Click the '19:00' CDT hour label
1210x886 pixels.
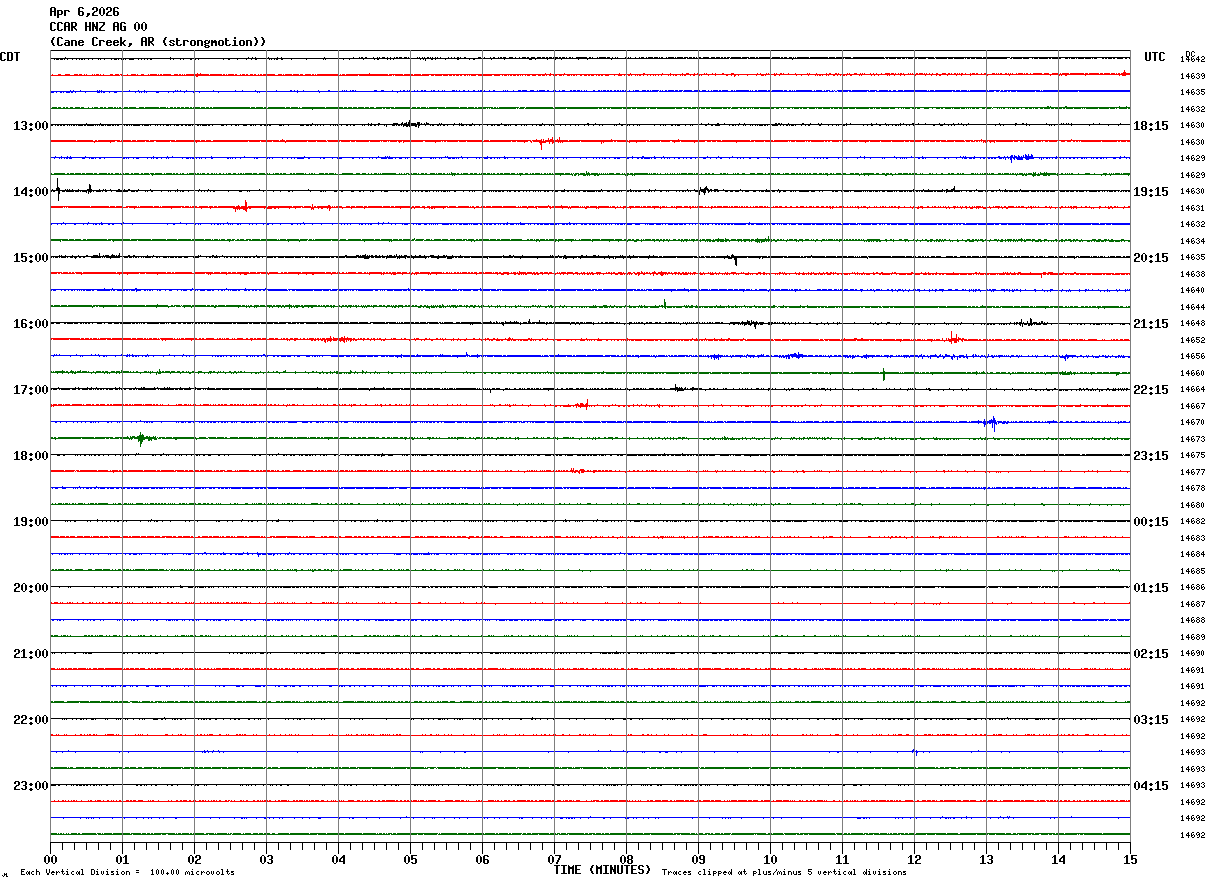30,521
